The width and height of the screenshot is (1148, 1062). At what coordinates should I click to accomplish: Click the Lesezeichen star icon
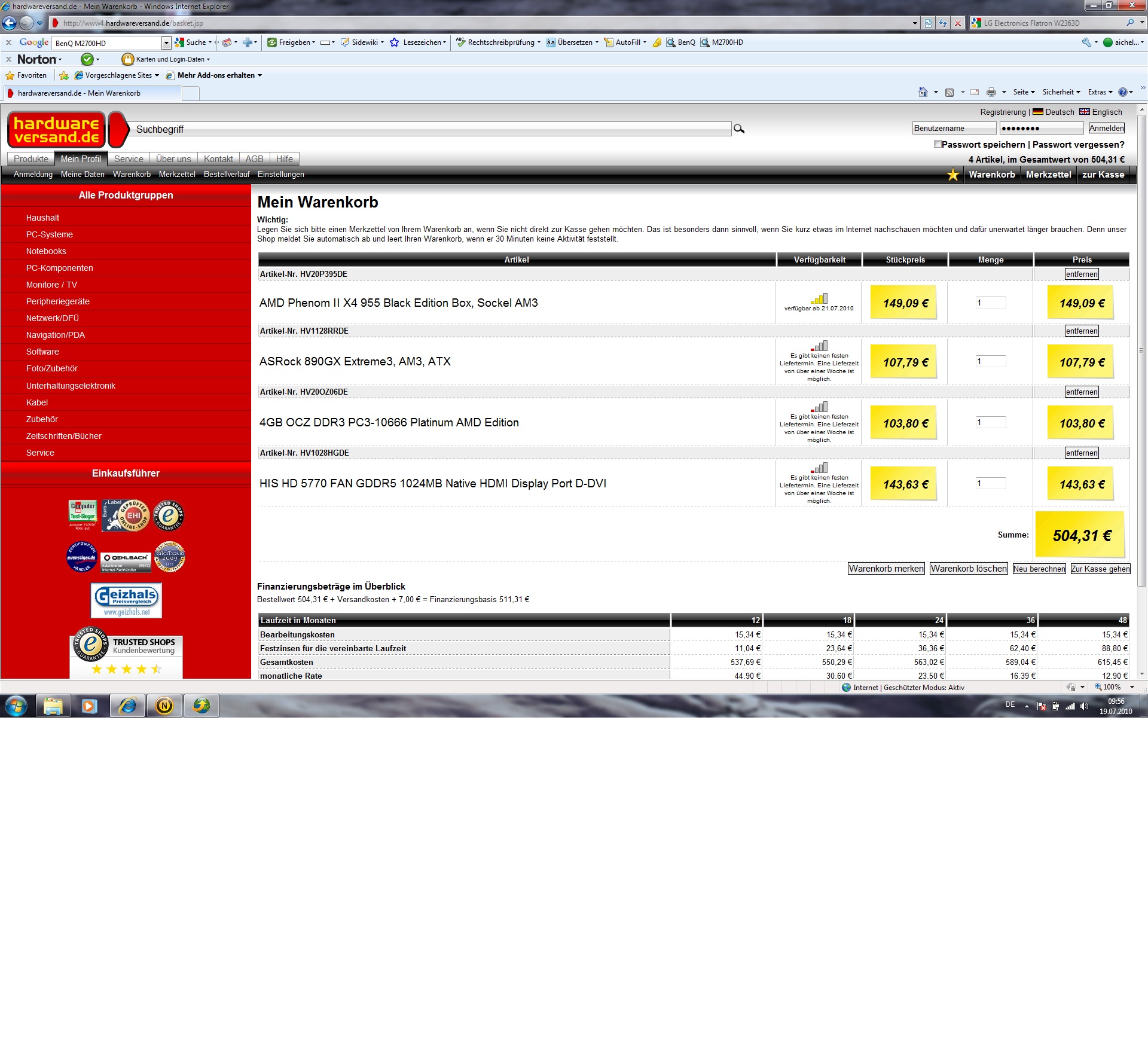click(x=395, y=42)
